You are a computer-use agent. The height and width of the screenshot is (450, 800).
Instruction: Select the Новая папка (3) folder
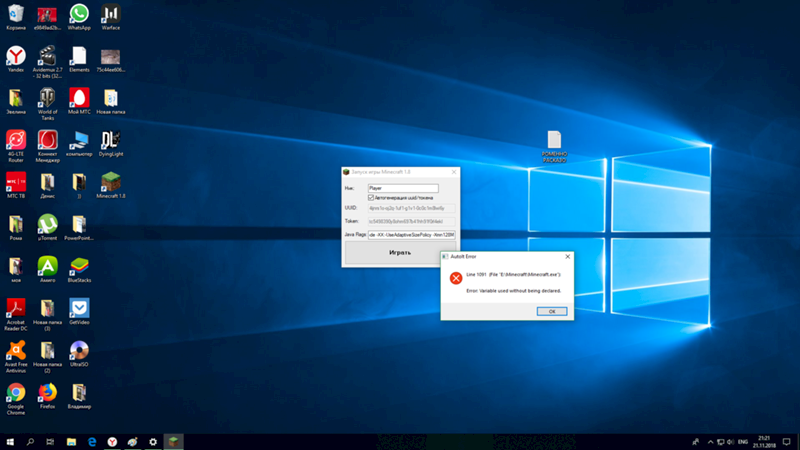pyautogui.click(x=47, y=314)
